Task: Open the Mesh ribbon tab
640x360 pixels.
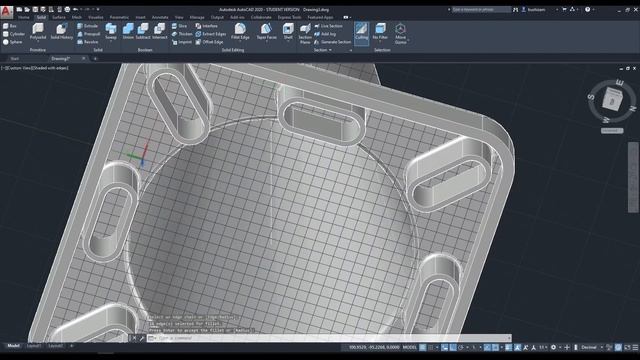Action: [77, 17]
